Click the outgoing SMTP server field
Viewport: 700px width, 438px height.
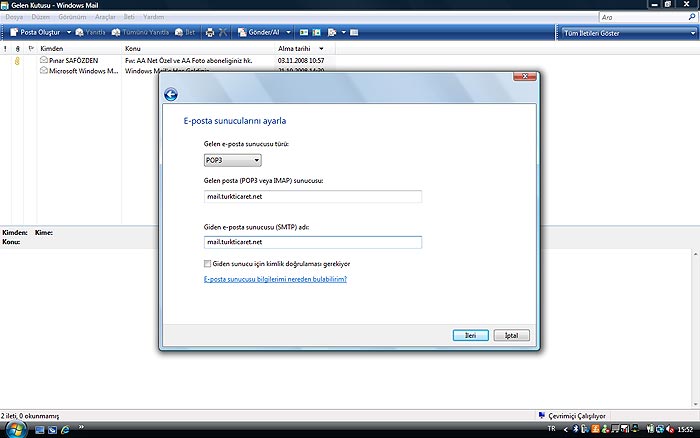click(x=312, y=242)
